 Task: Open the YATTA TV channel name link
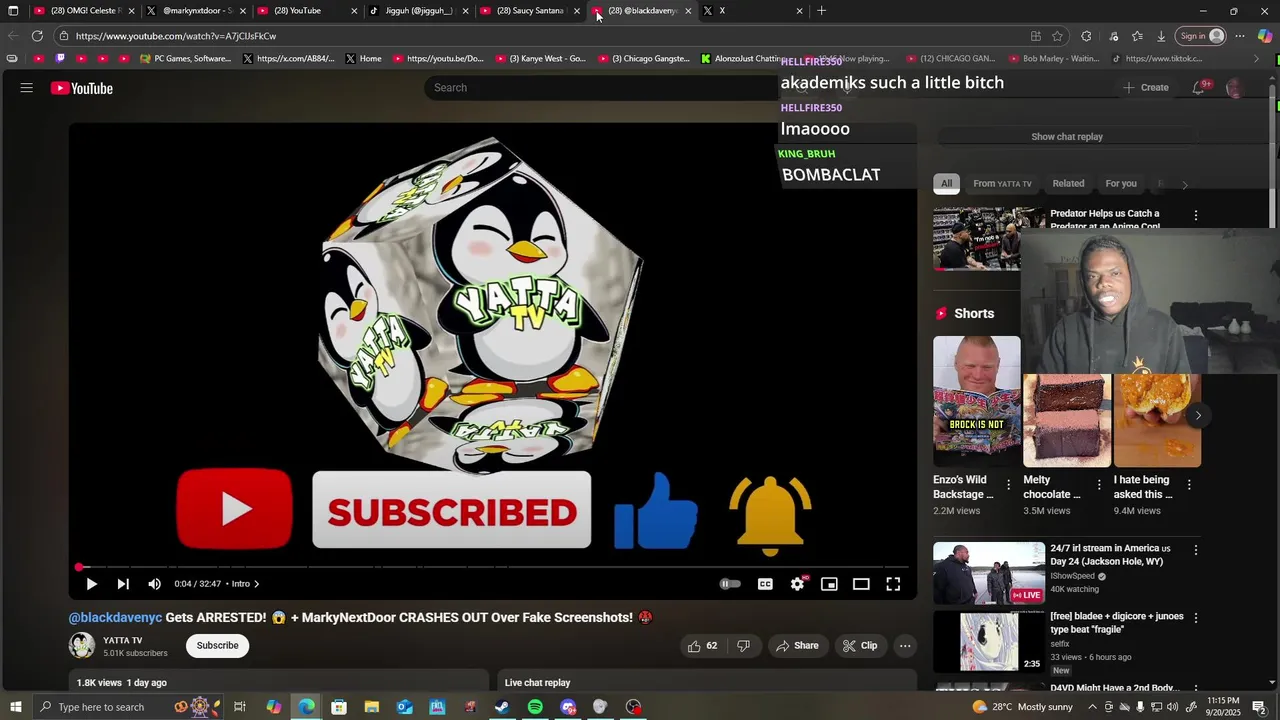123,640
